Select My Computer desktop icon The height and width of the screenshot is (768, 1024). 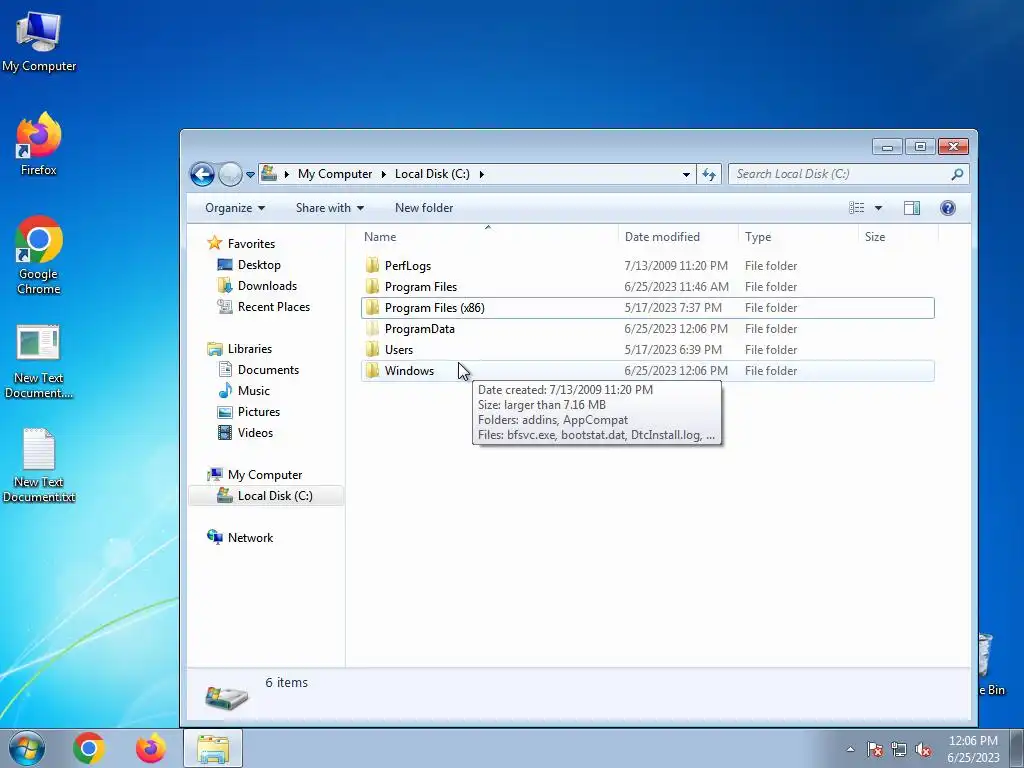point(39,41)
